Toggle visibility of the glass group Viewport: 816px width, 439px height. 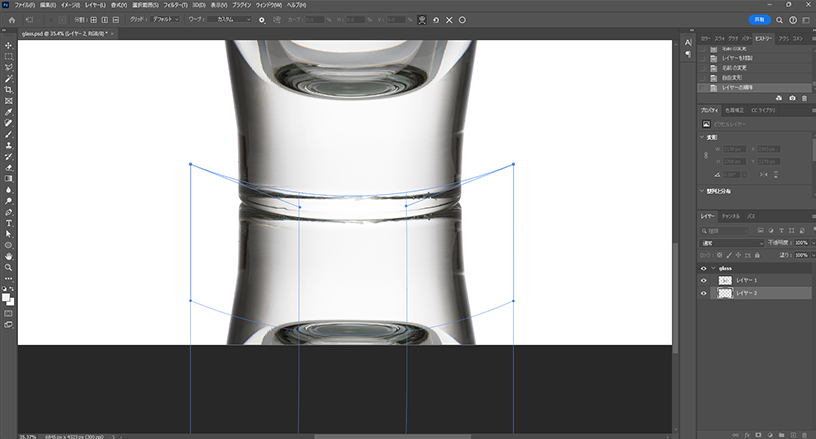click(x=704, y=268)
